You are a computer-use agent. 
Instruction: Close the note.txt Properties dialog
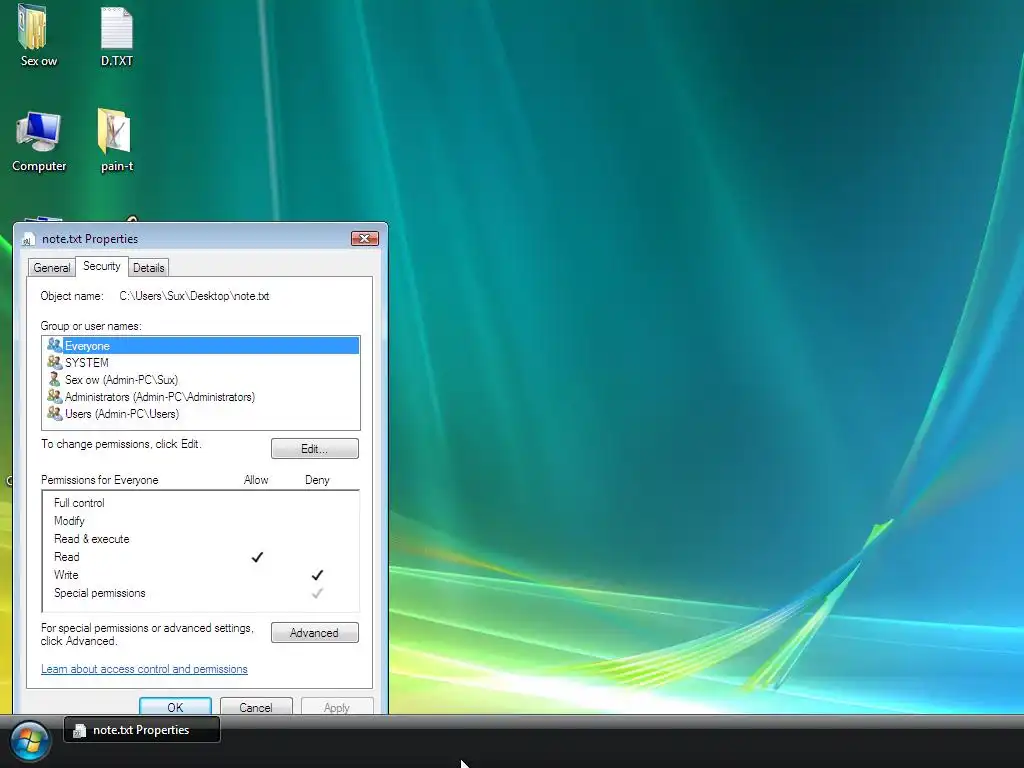[364, 238]
